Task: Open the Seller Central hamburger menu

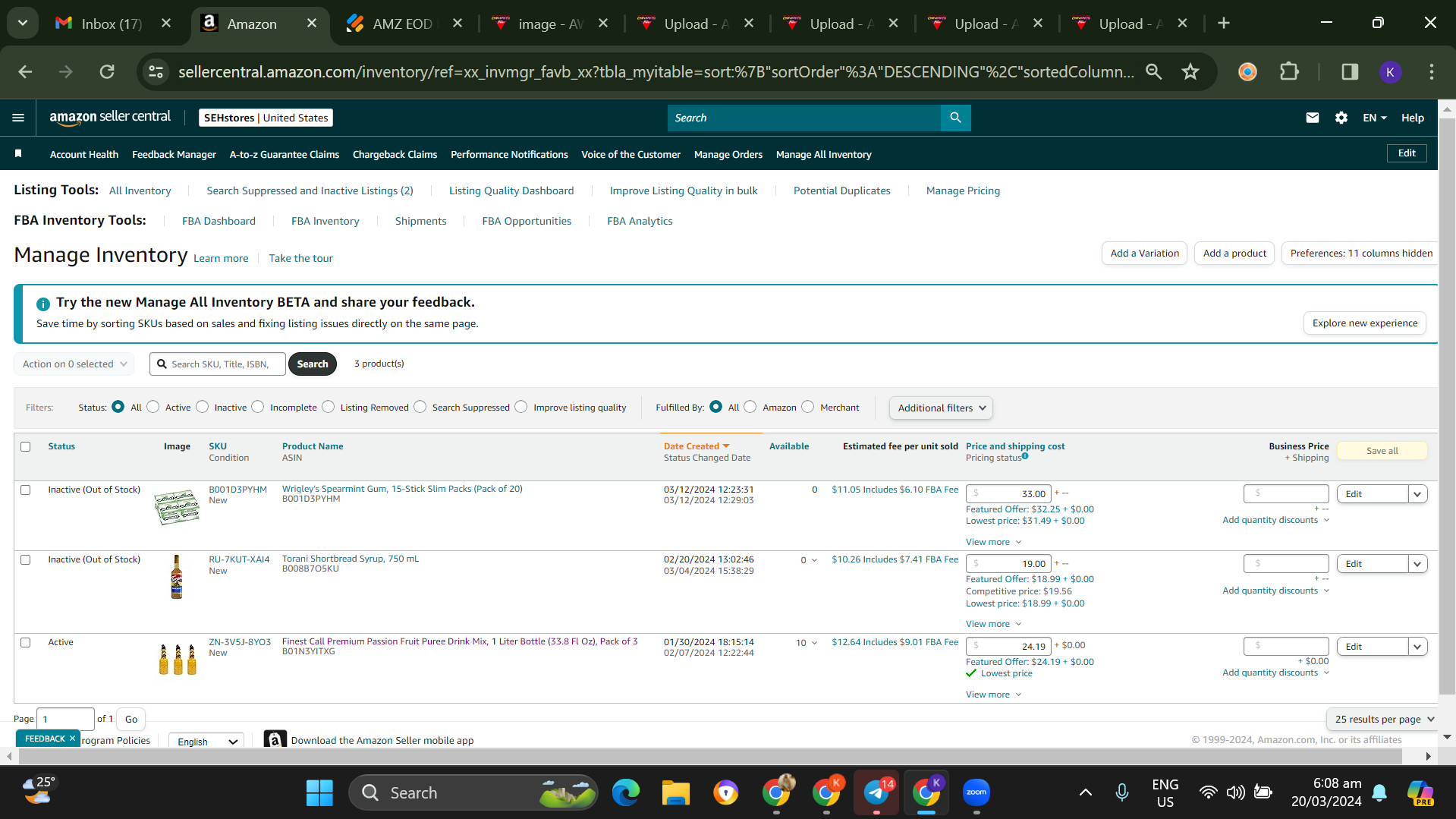Action: click(18, 118)
